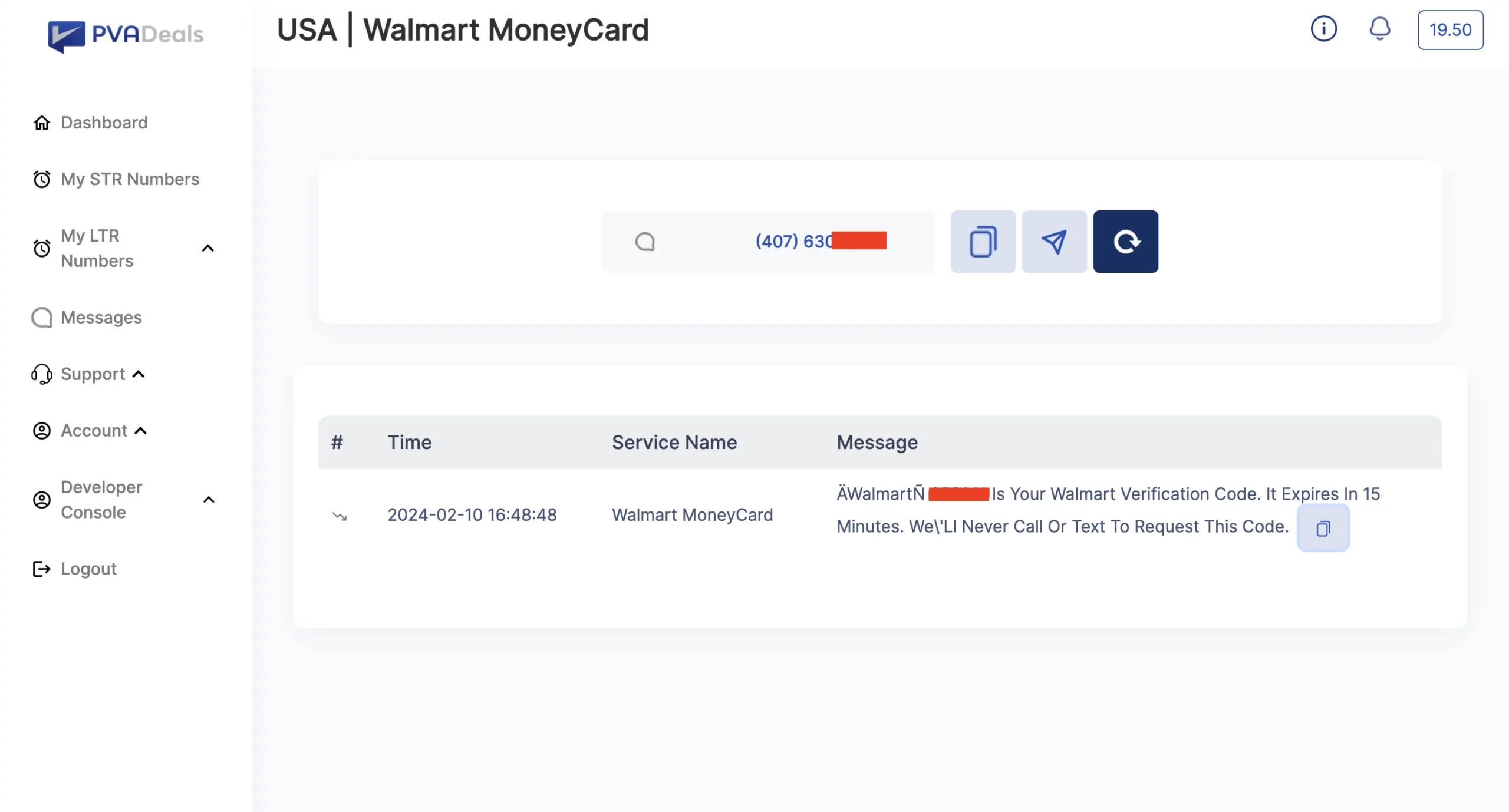Click the Support headset icon
1509x812 pixels.
(x=42, y=374)
